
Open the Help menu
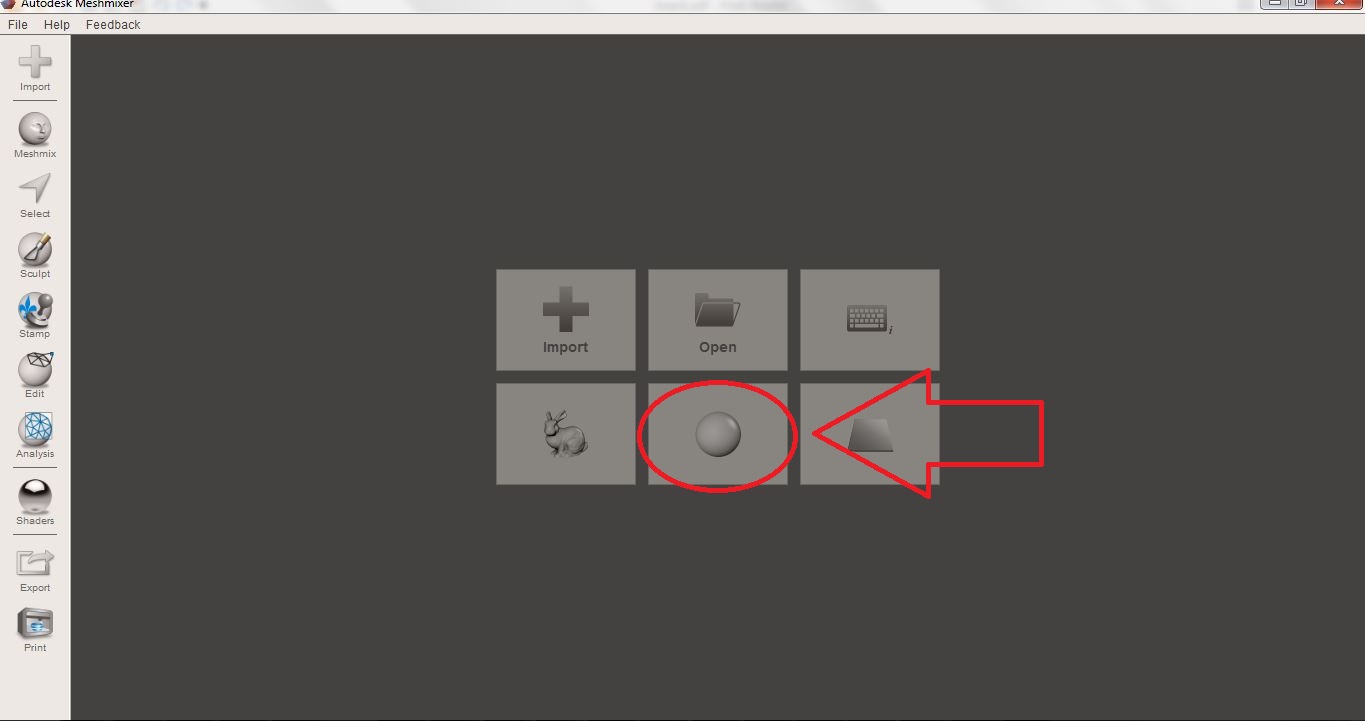[57, 24]
